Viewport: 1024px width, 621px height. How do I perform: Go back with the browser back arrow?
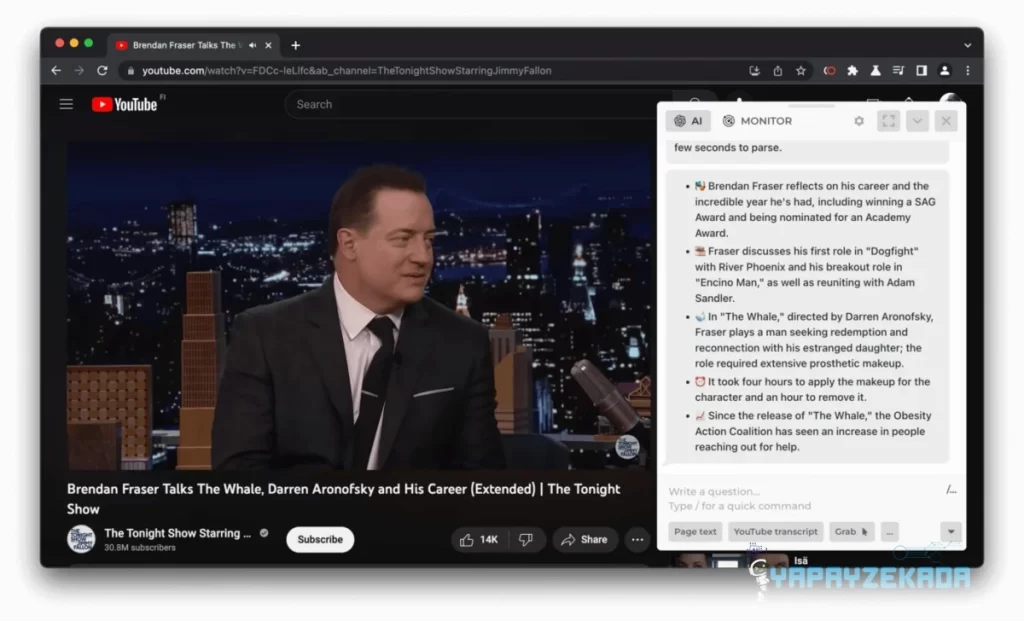(x=56, y=71)
